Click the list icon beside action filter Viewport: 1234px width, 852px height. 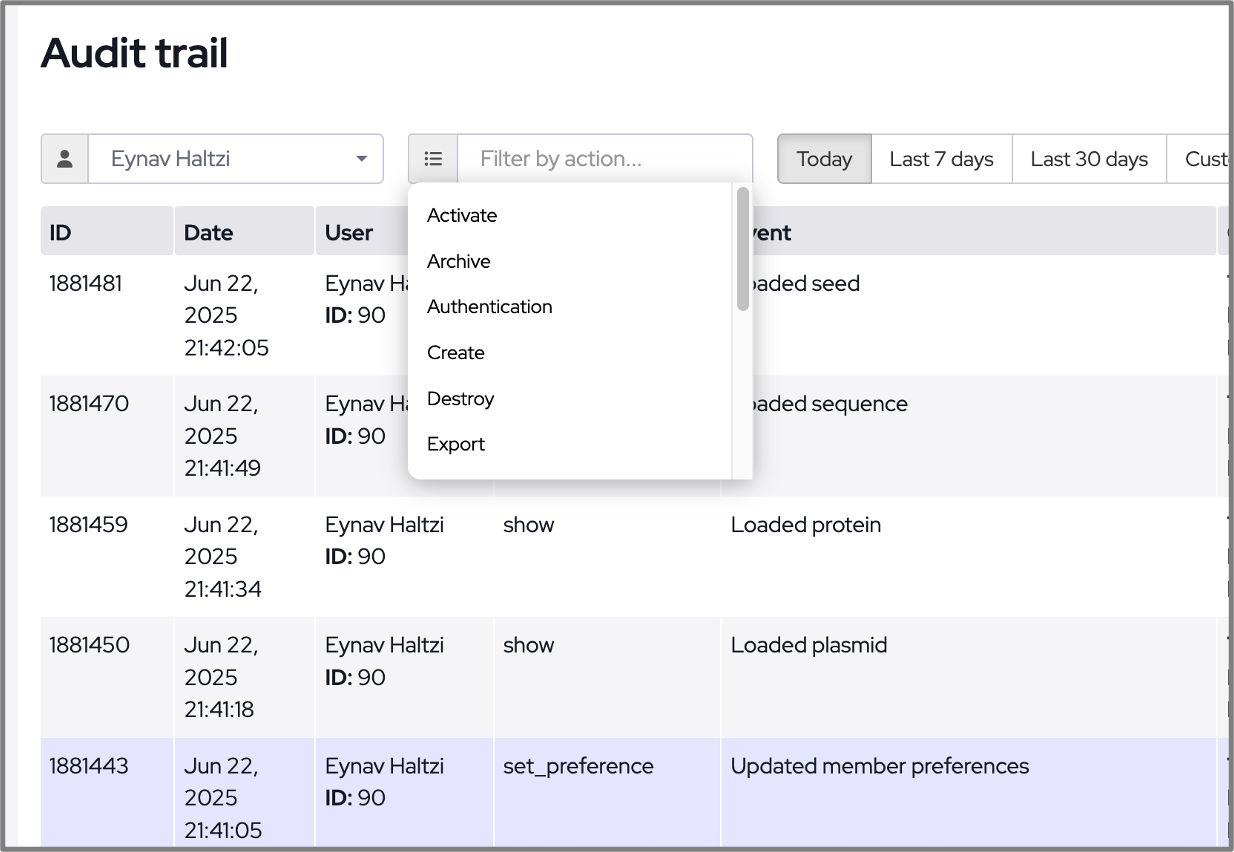tap(433, 159)
